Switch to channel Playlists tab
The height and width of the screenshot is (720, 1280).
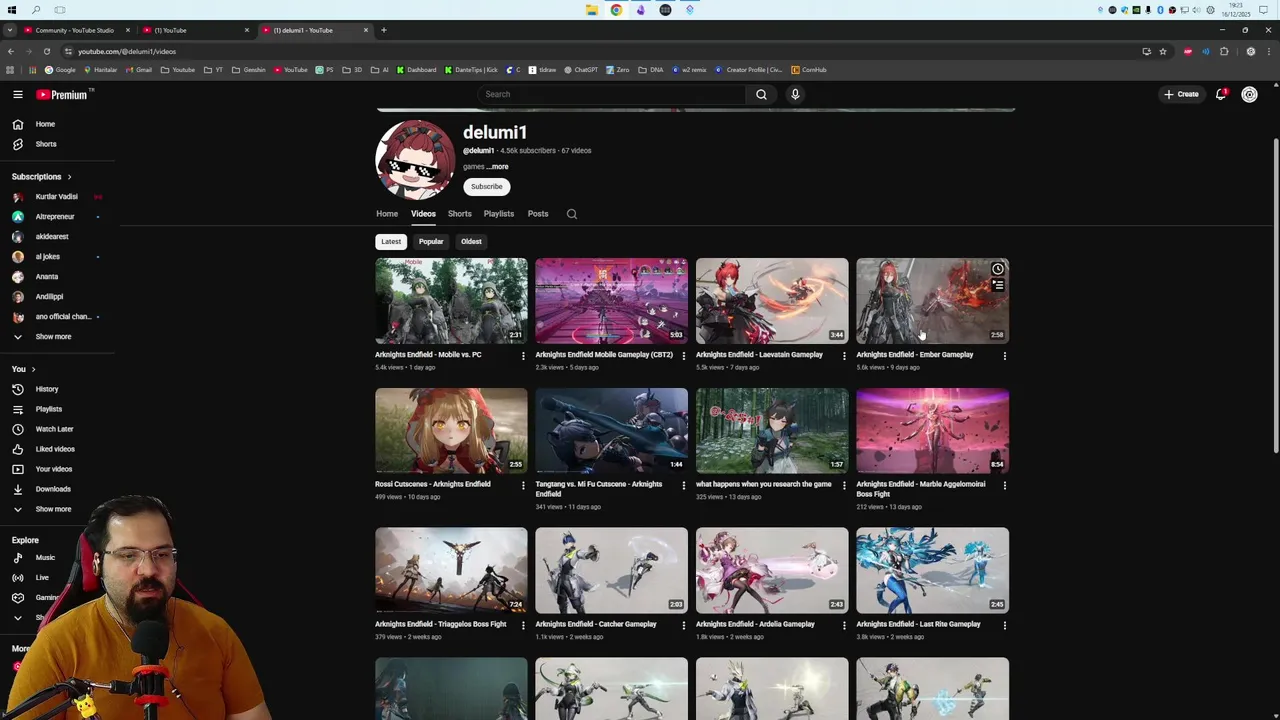499,214
